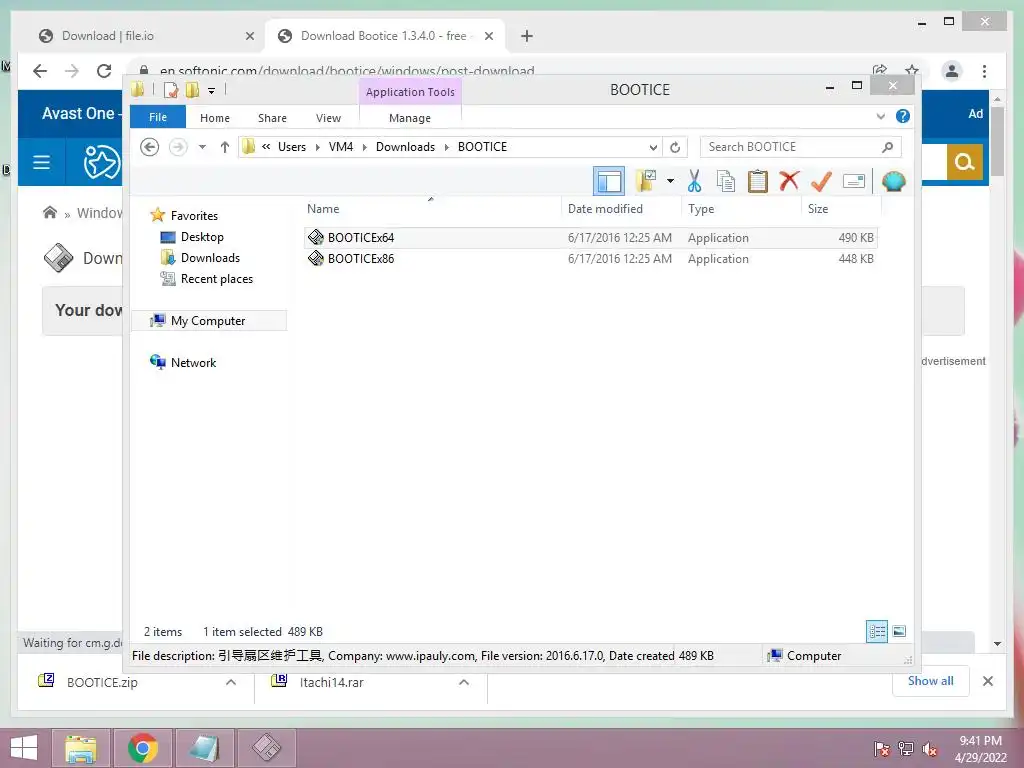This screenshot has width=1024, height=768.
Task: Click Show all downloads in Chrome
Action: (x=931, y=681)
